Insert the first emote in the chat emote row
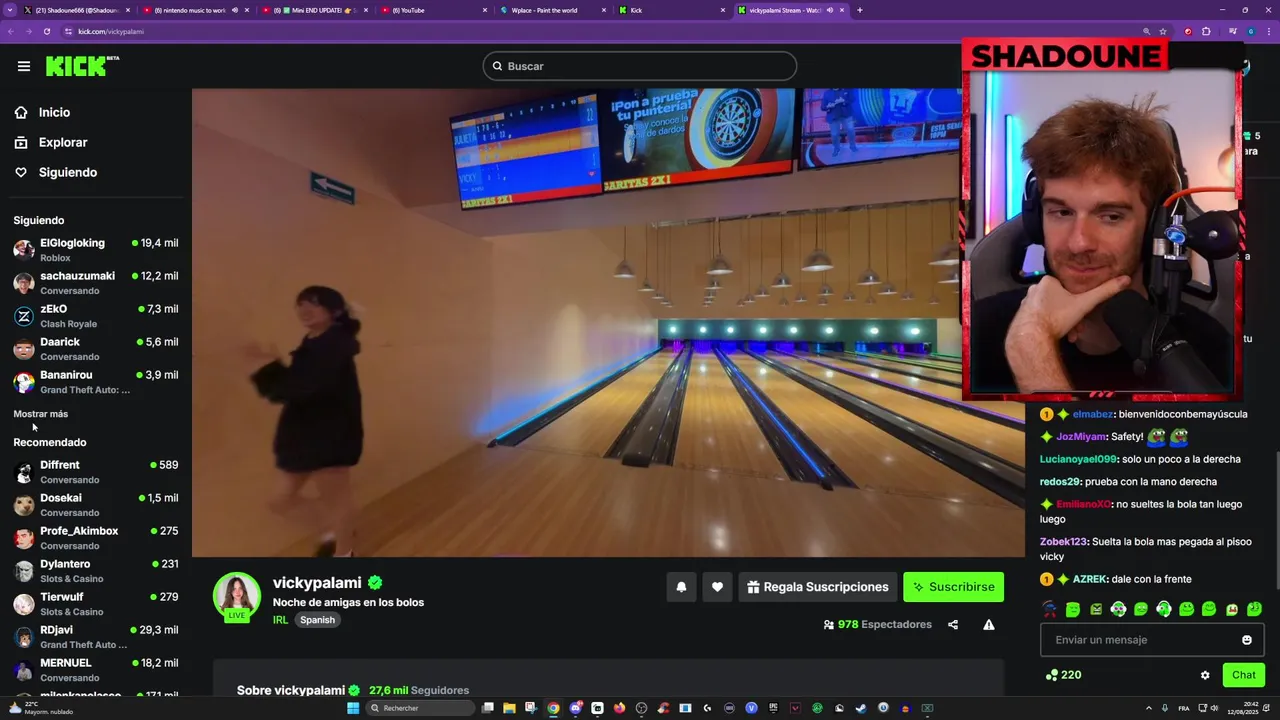 (1049, 609)
